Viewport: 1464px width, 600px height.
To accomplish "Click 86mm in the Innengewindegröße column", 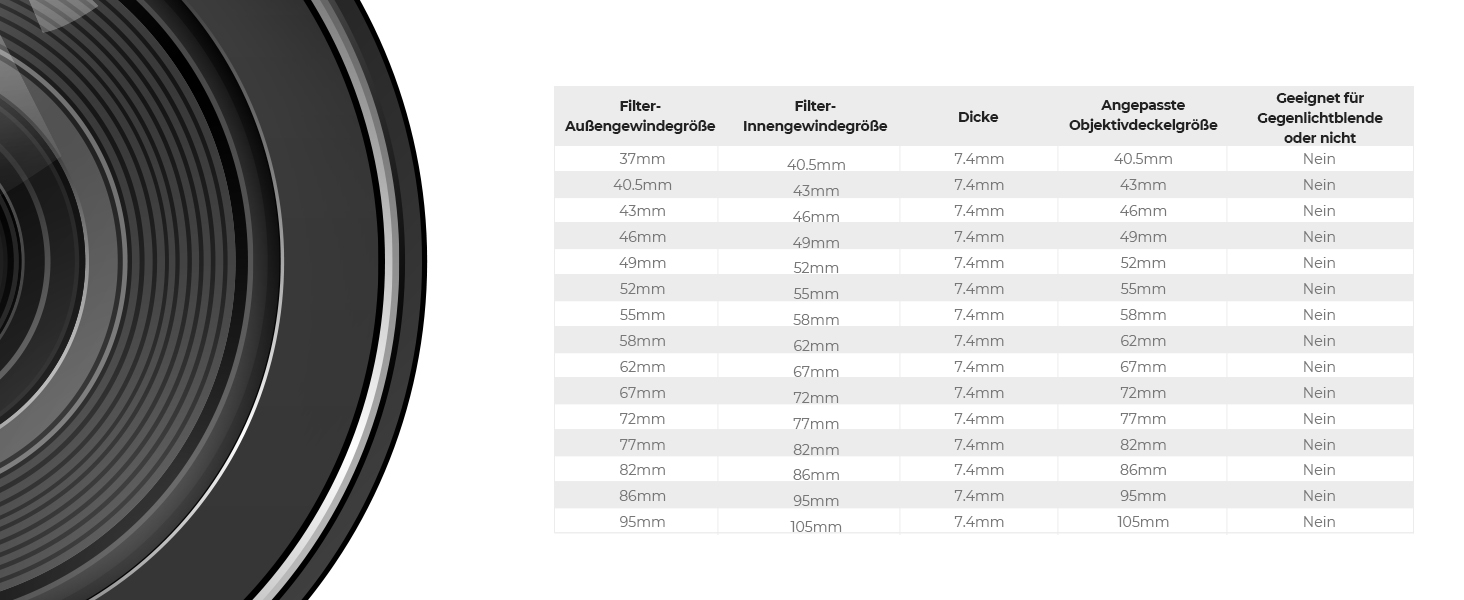I will [x=816, y=475].
